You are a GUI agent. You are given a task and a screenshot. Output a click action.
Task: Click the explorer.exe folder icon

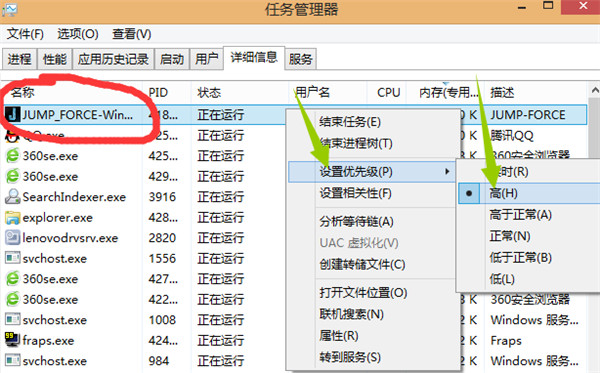pyautogui.click(x=12, y=217)
